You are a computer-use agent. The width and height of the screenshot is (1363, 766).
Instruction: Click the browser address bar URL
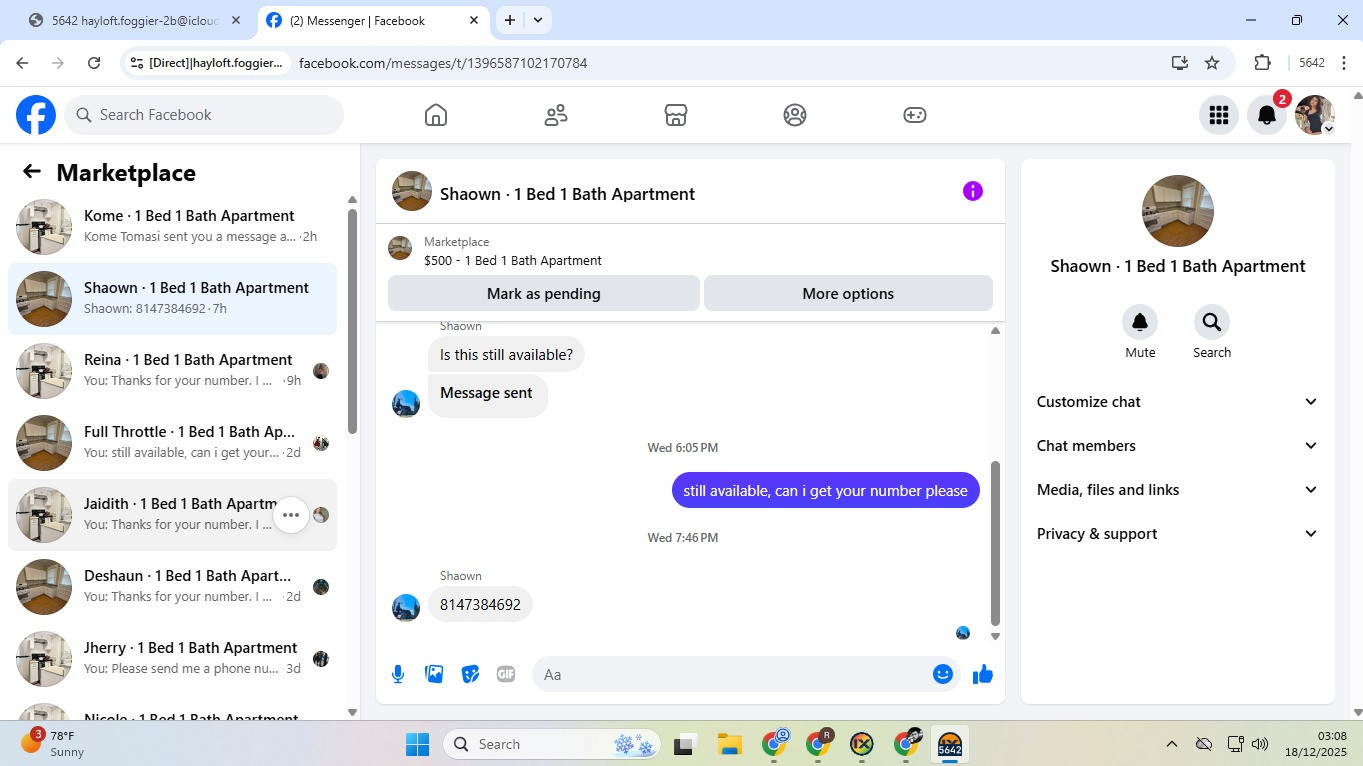click(443, 63)
